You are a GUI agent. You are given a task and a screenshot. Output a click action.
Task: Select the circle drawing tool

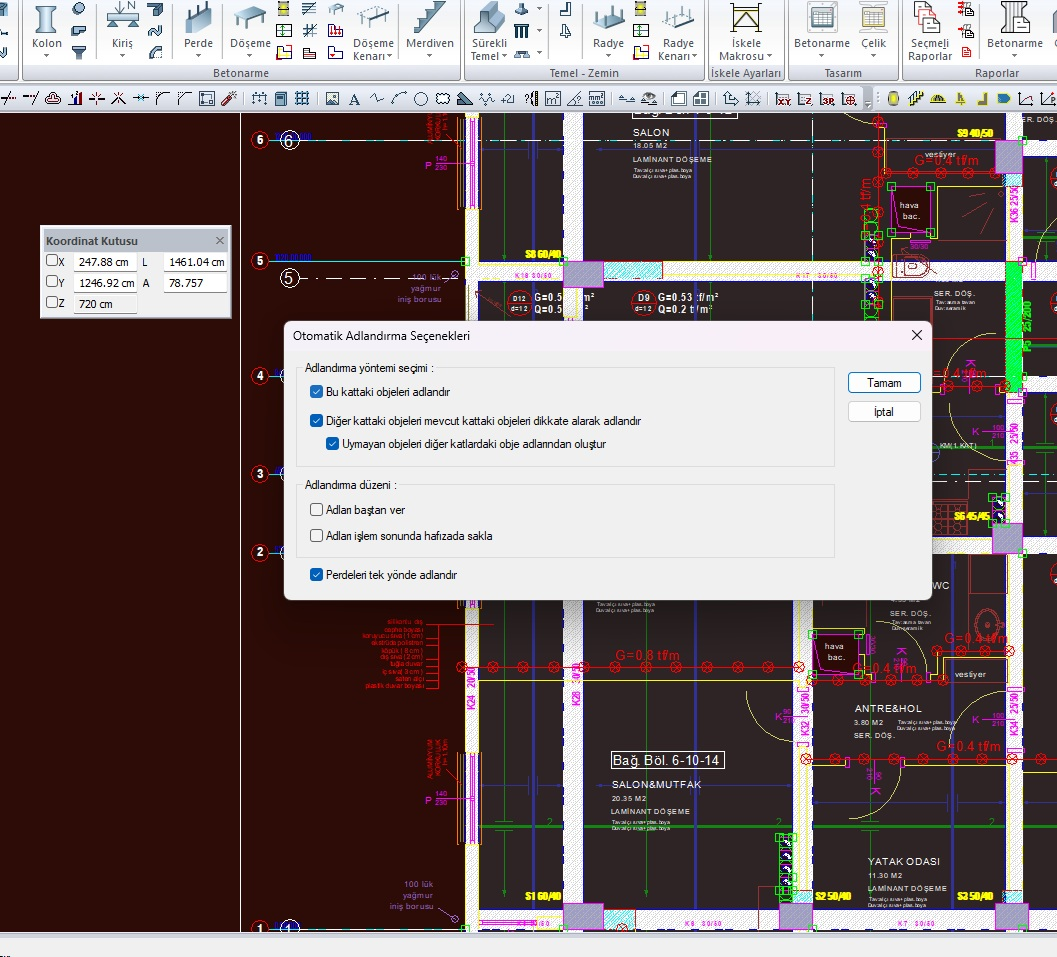(421, 100)
